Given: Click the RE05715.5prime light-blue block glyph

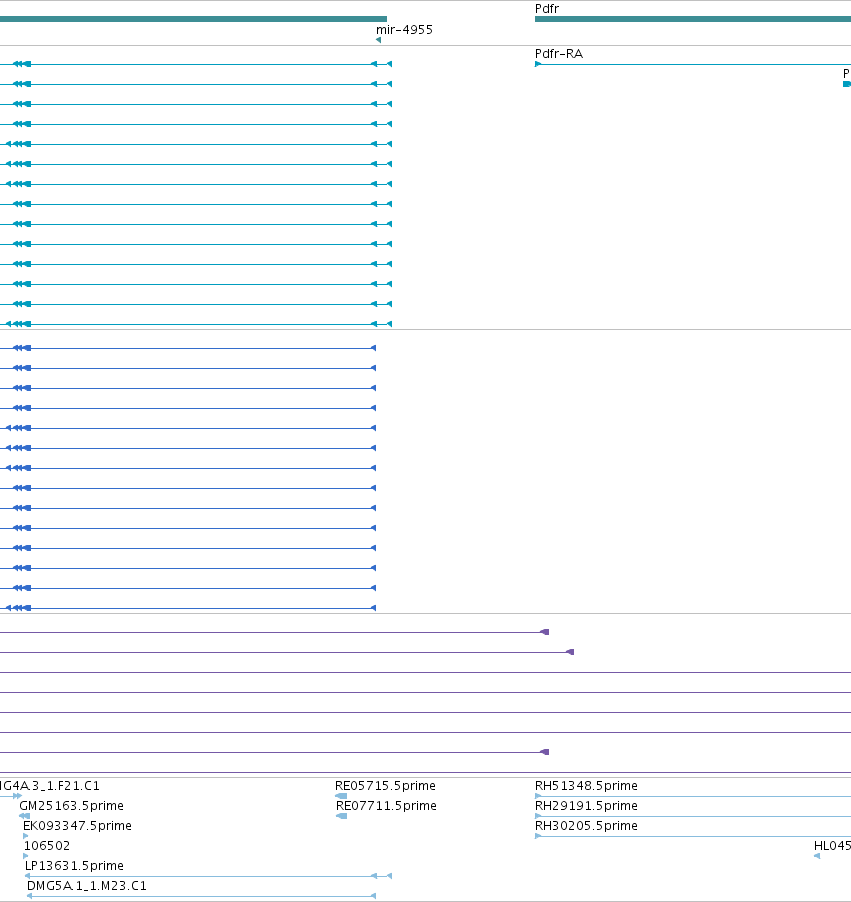Looking at the screenshot, I should coord(341,796).
